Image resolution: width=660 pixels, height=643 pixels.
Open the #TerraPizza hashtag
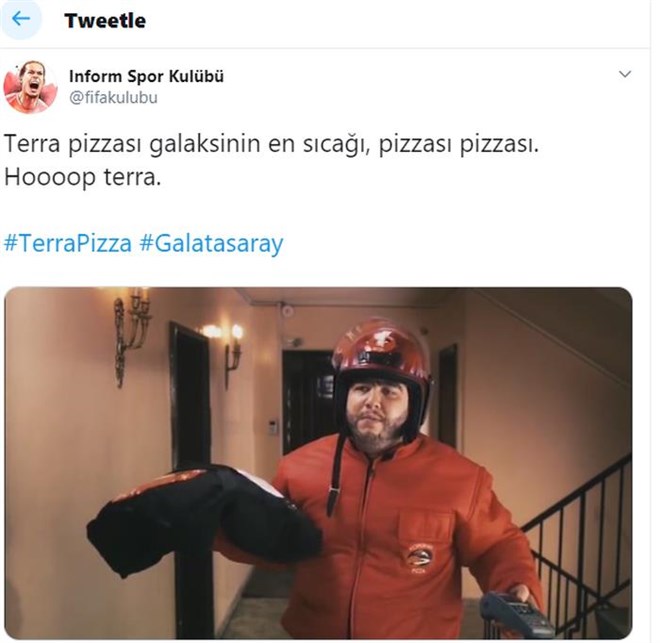[68, 243]
